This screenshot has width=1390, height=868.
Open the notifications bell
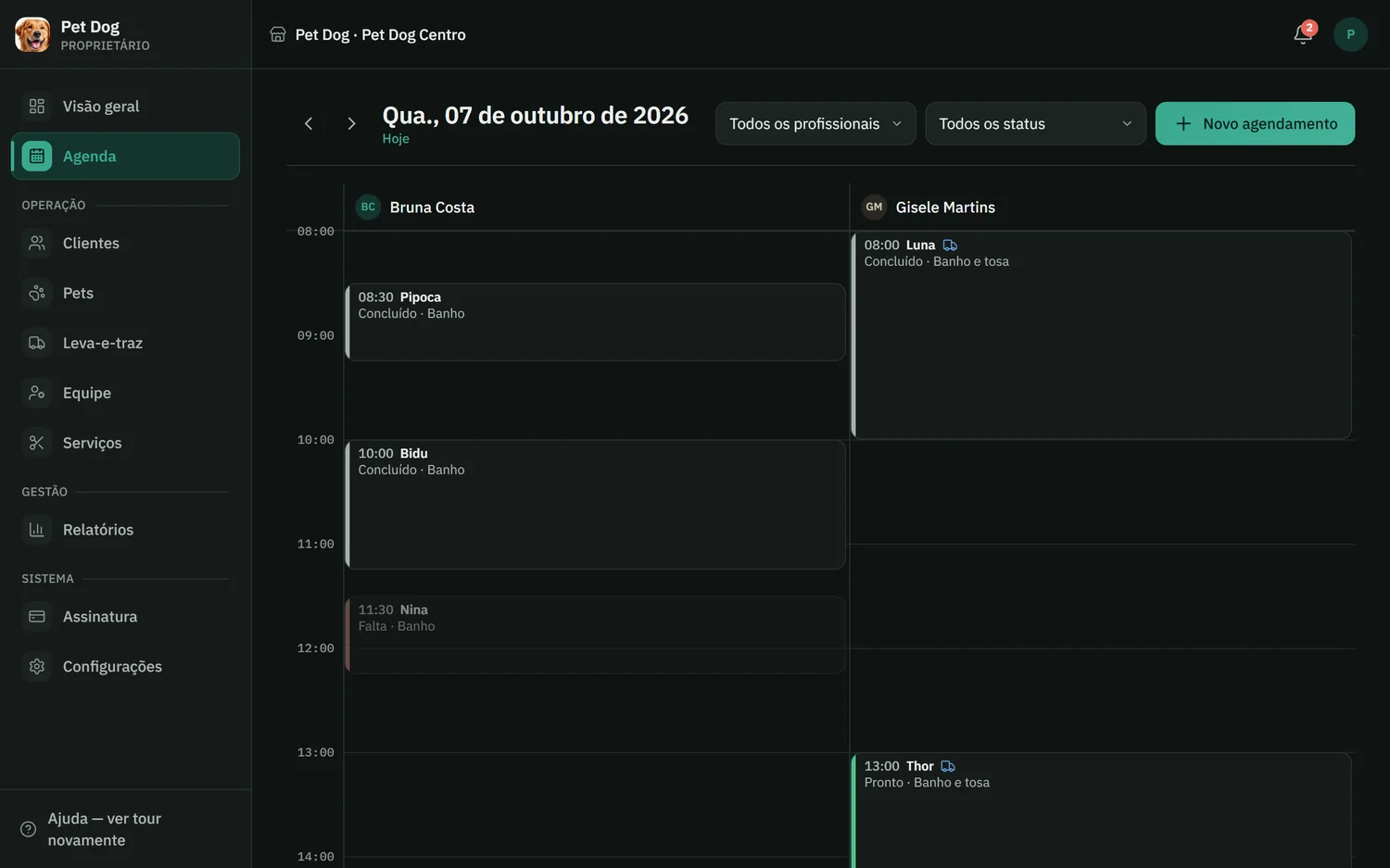(x=1303, y=34)
